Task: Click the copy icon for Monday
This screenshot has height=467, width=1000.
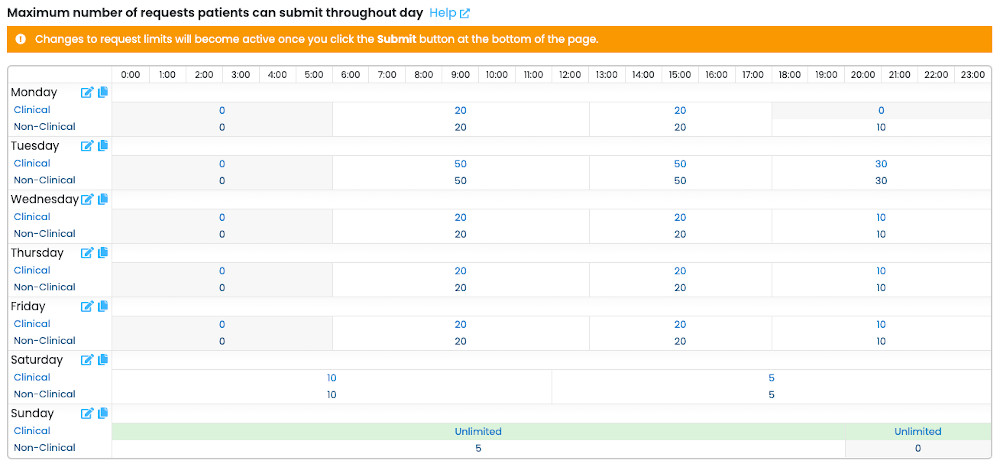Action: pyautogui.click(x=103, y=93)
